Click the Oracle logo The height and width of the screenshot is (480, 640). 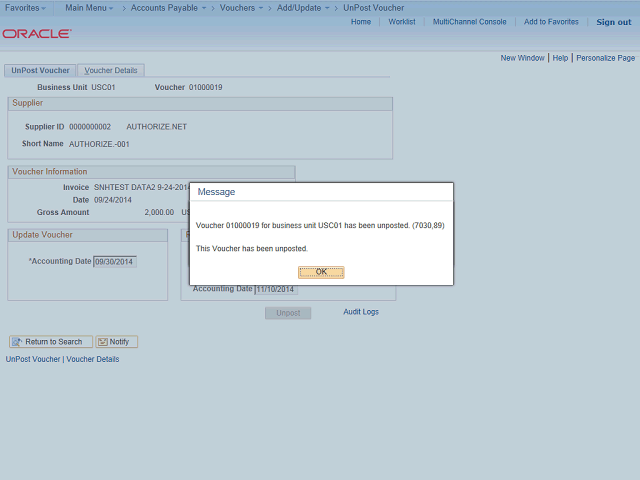point(37,33)
